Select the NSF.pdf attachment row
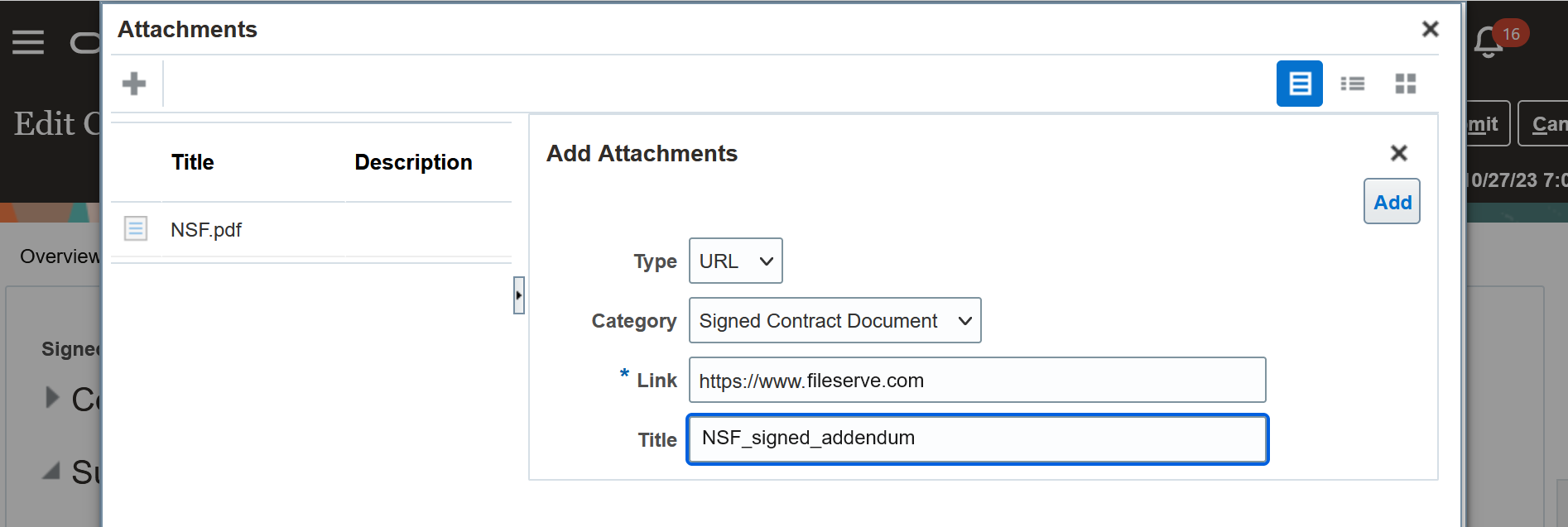 tap(311, 229)
